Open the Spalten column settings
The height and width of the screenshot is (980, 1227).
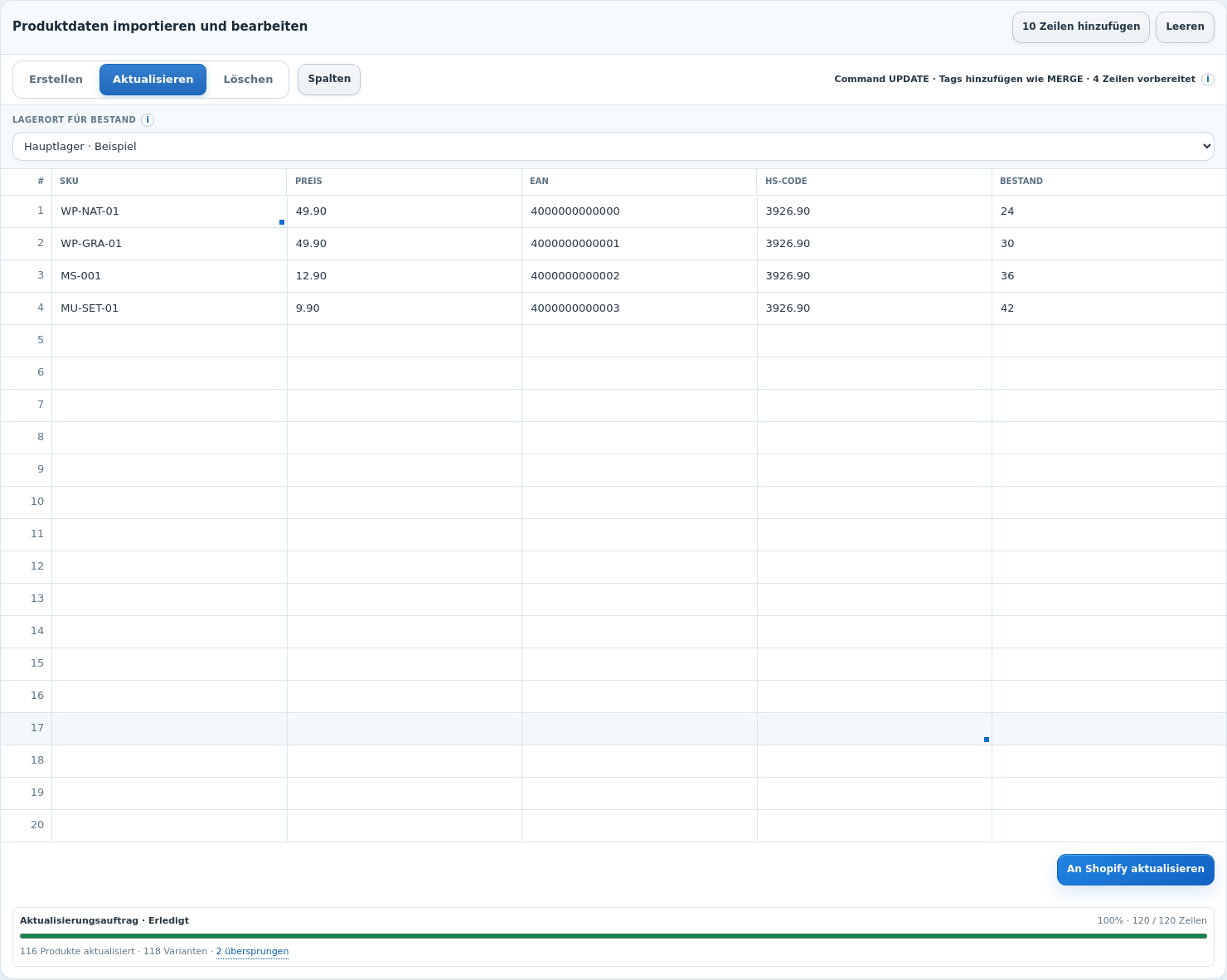329,80
